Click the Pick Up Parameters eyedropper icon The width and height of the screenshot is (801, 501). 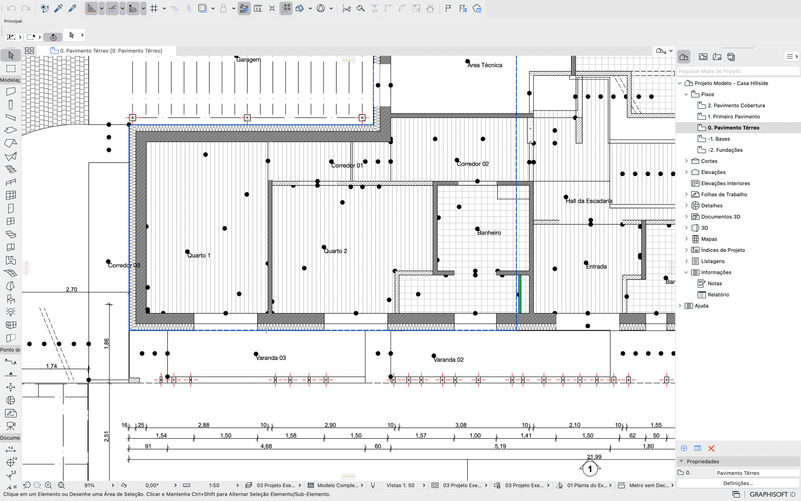pos(58,9)
